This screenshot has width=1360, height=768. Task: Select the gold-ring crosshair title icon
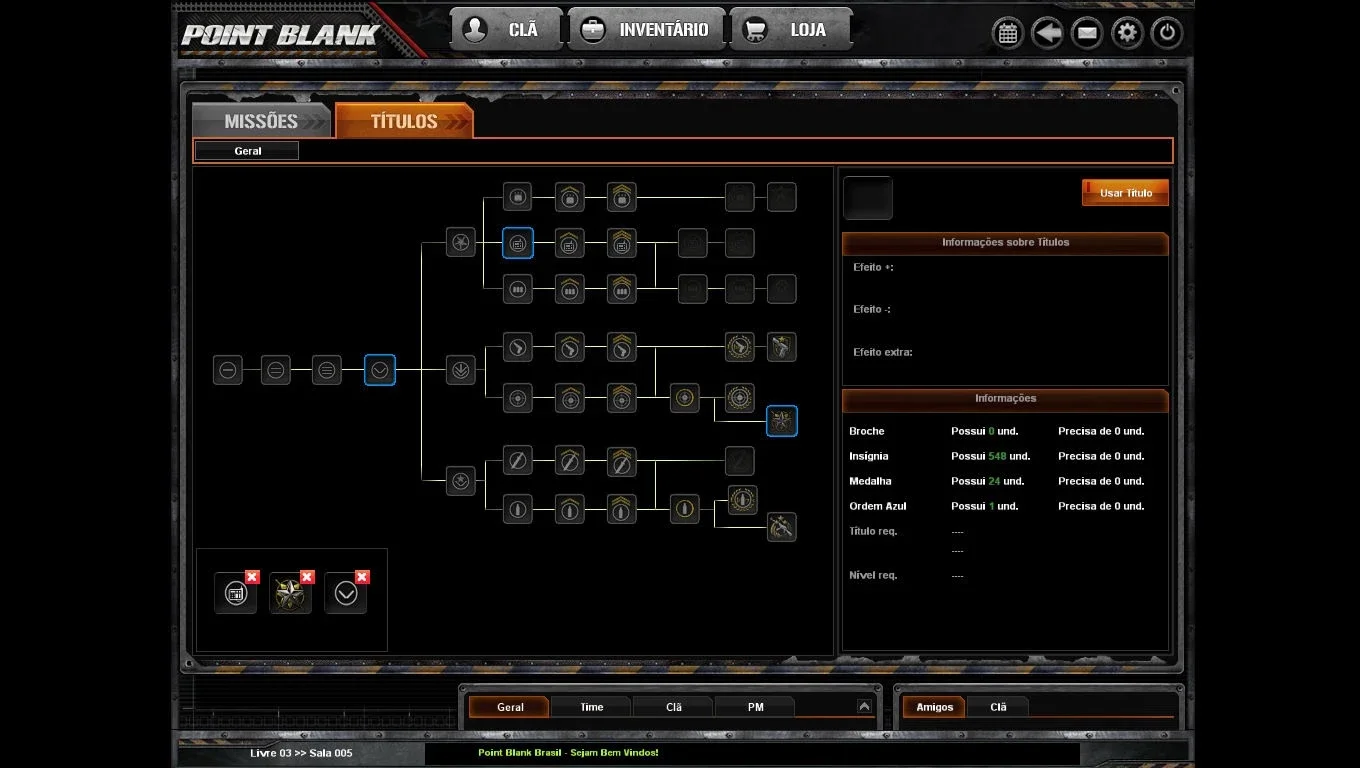(x=684, y=398)
